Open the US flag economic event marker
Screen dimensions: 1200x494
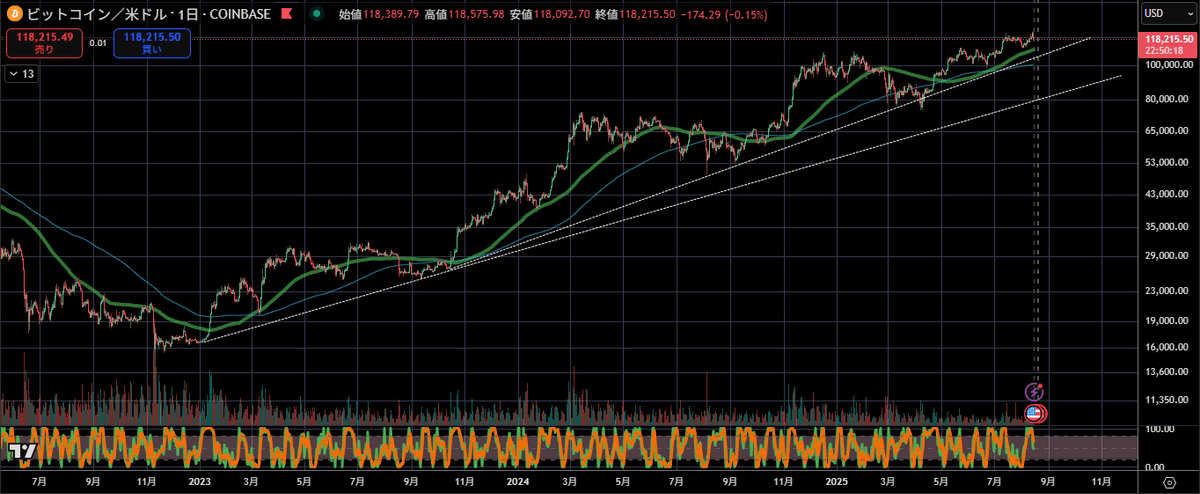pyautogui.click(x=1036, y=413)
